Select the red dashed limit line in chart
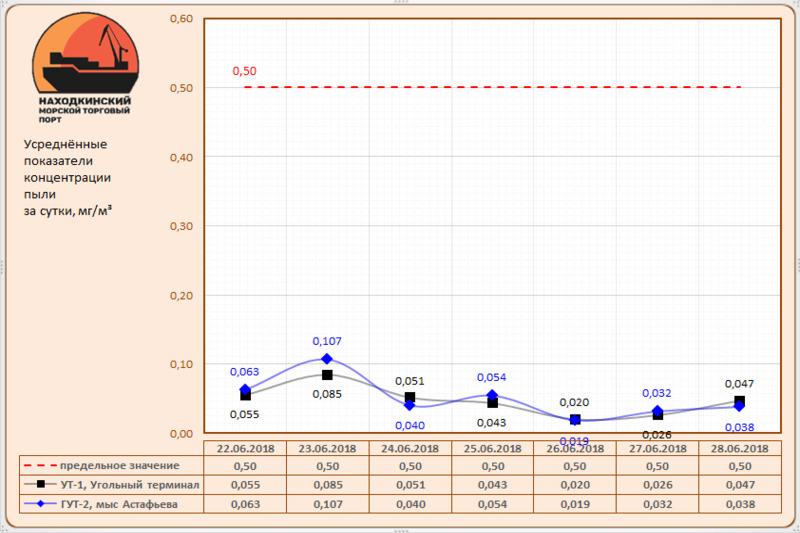This screenshot has height=533, width=800. [x=492, y=88]
